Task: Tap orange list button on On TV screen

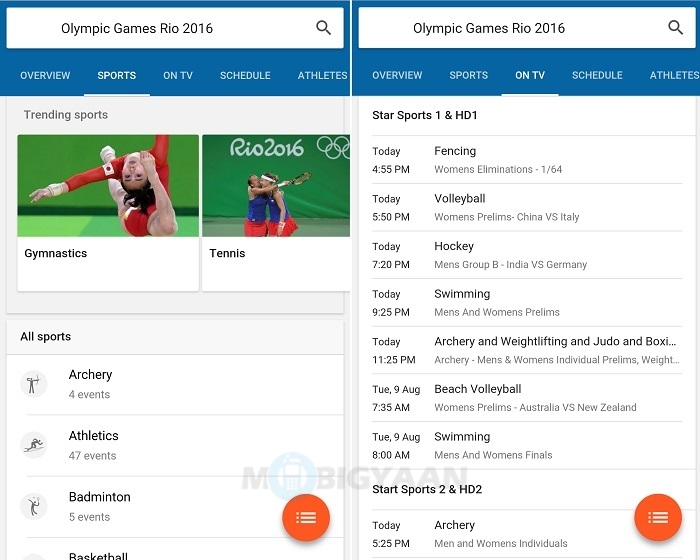Action: point(658,518)
